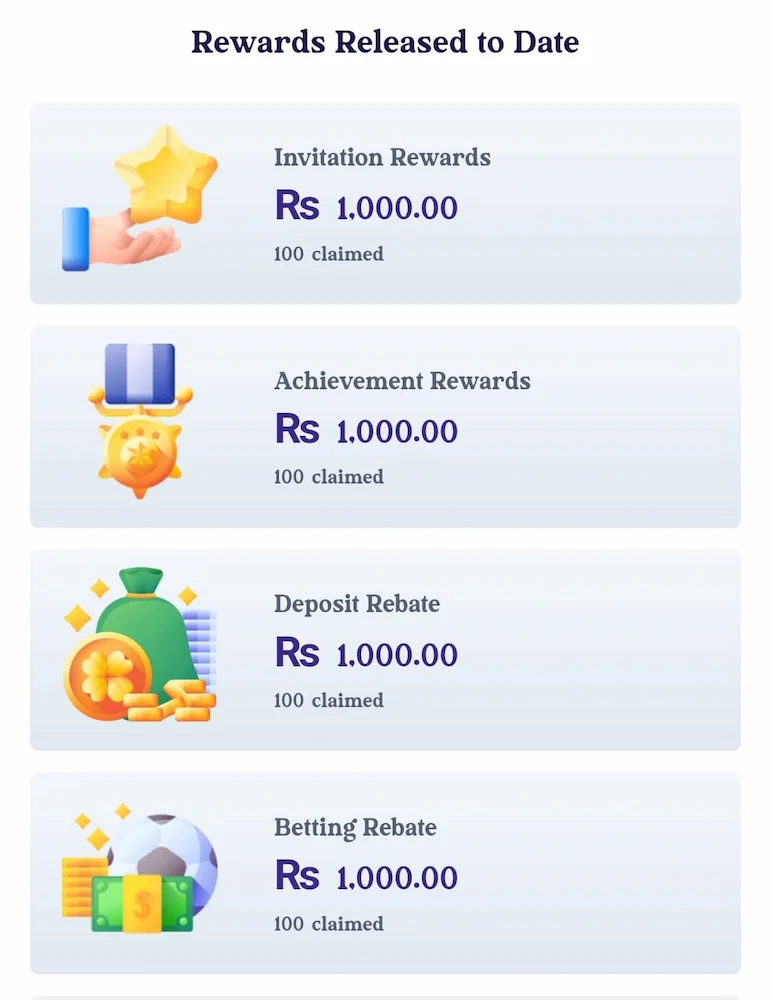Click 100 claimed in Betting Rebate card
Viewport: 771px width, 1000px height.
pyautogui.click(x=328, y=923)
